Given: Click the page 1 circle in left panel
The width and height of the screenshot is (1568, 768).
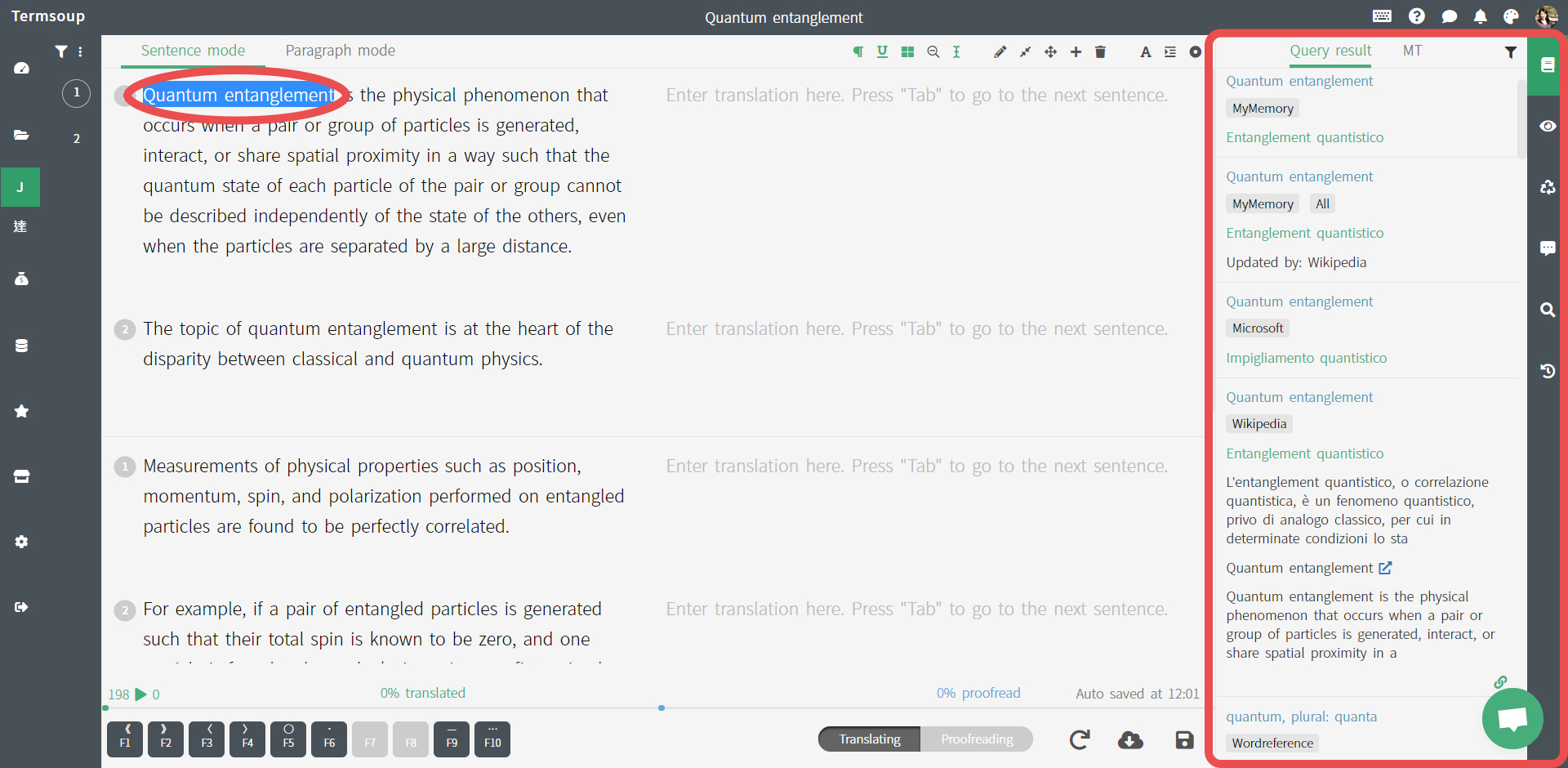Looking at the screenshot, I should click(76, 93).
